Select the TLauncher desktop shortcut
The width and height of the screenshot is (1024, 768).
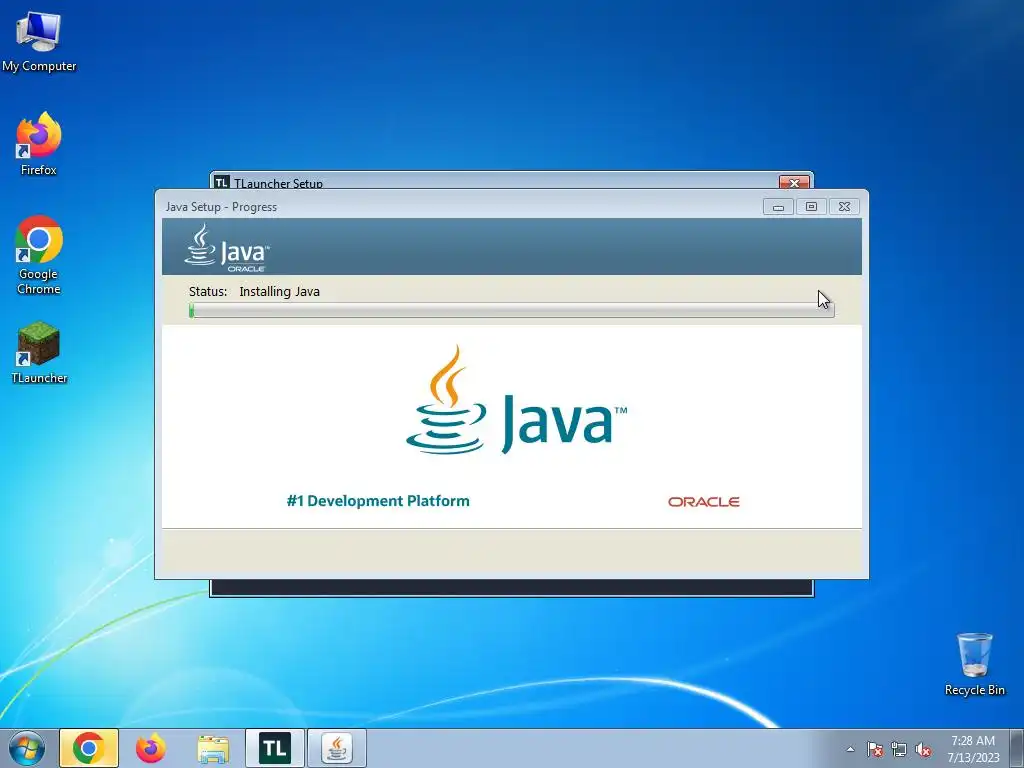pyautogui.click(x=39, y=352)
